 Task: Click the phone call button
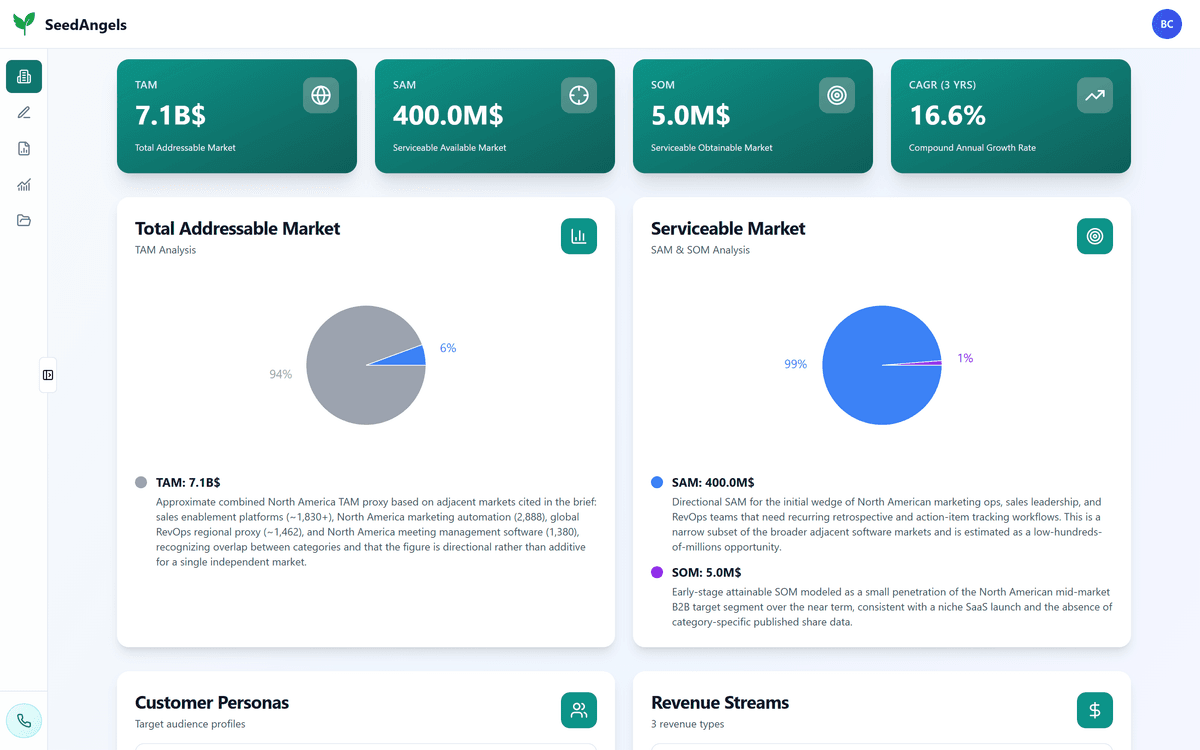point(24,721)
